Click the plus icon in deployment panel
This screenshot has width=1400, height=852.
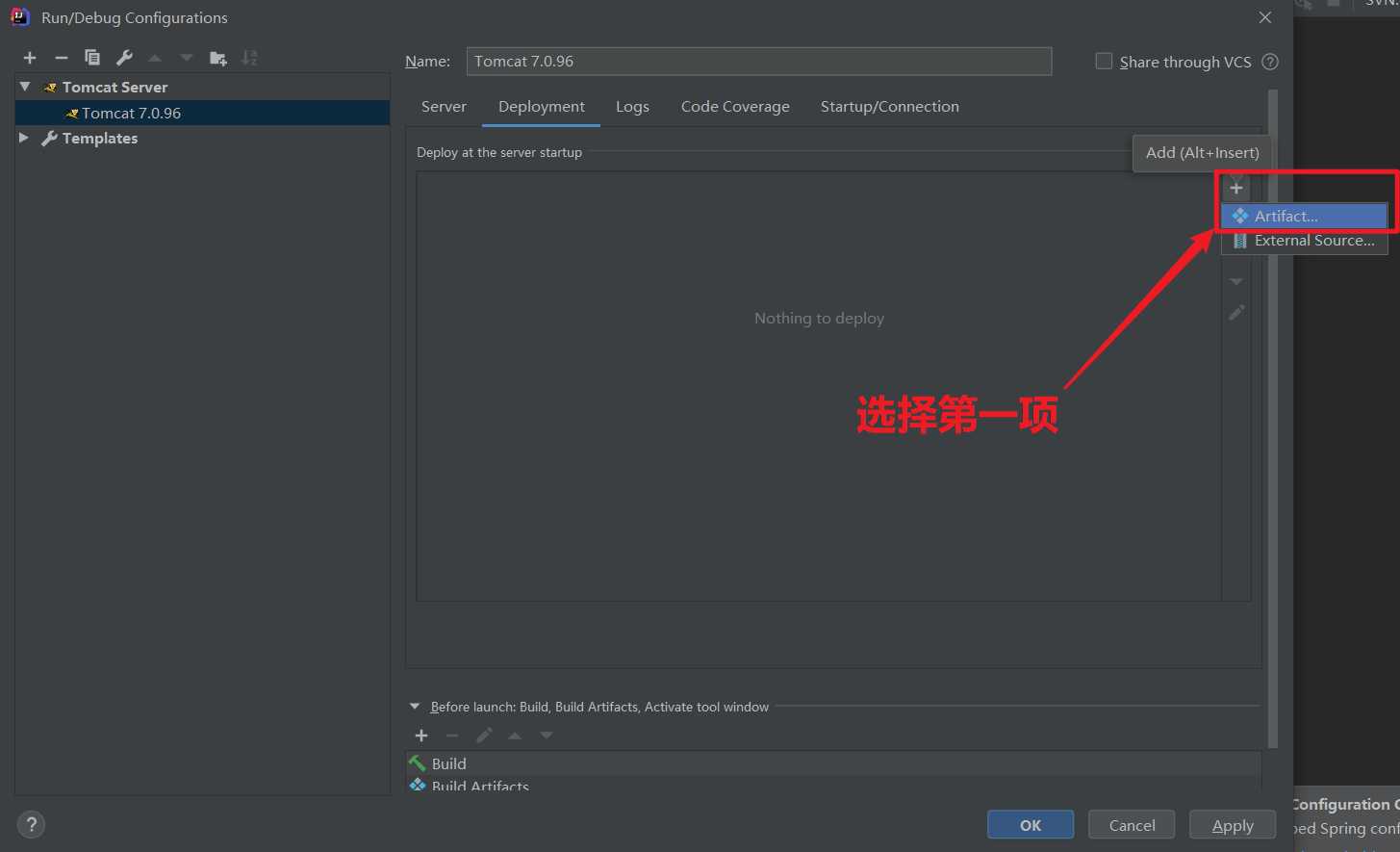click(1236, 188)
